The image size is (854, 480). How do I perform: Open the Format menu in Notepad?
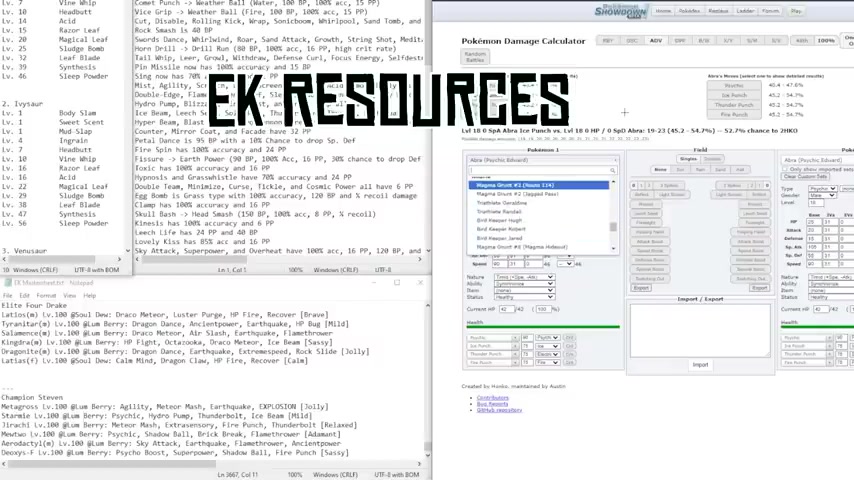pos(45,296)
